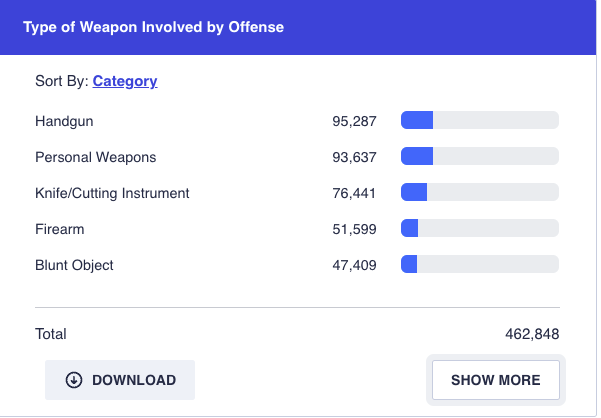Click the Firearm progress bar
601x418 pixels.
pos(479,229)
